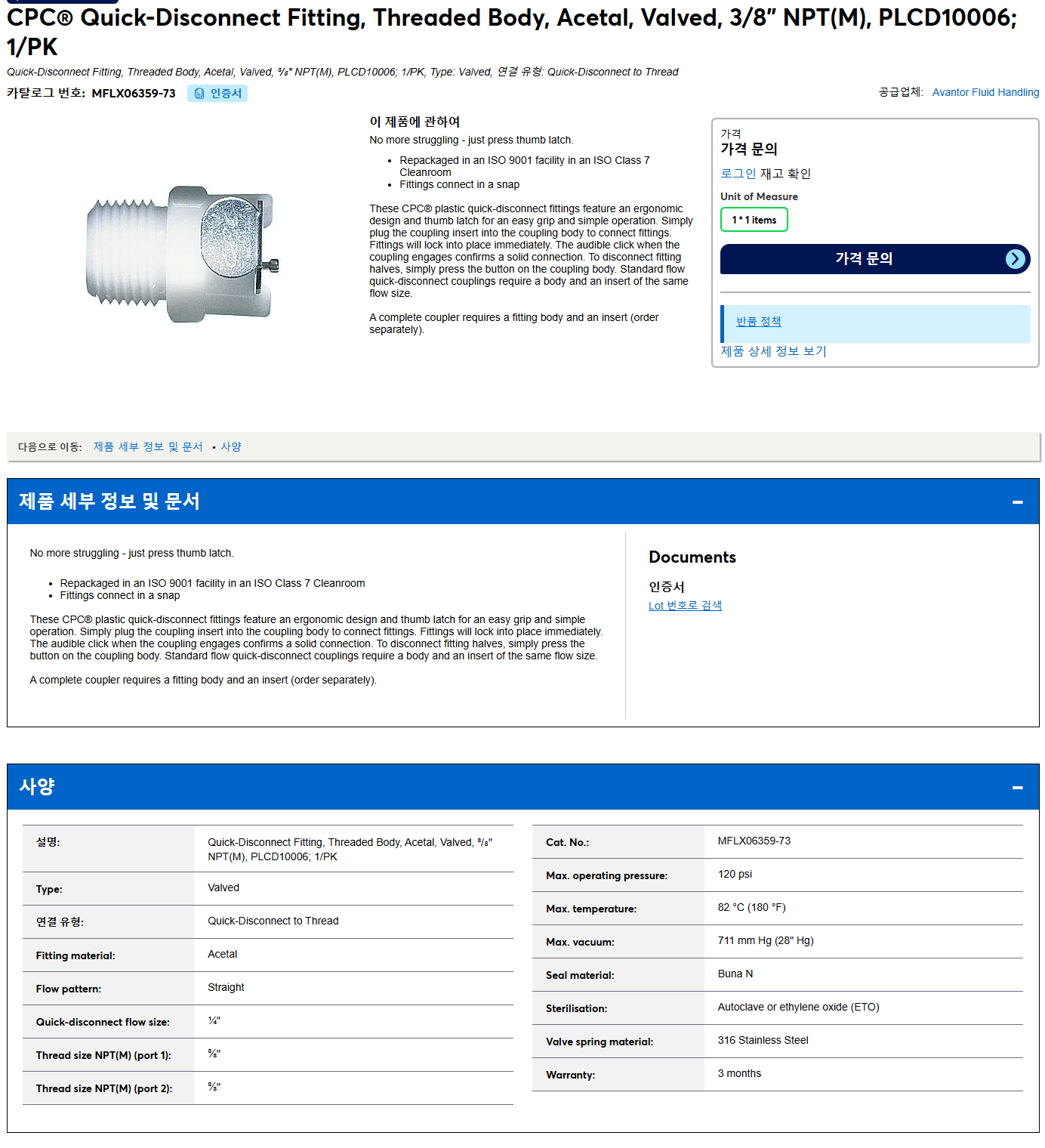The image size is (1045, 1148).
Task: Click the 'Valve spring material' value 316 Stainless Steel
Action: tap(763, 1041)
